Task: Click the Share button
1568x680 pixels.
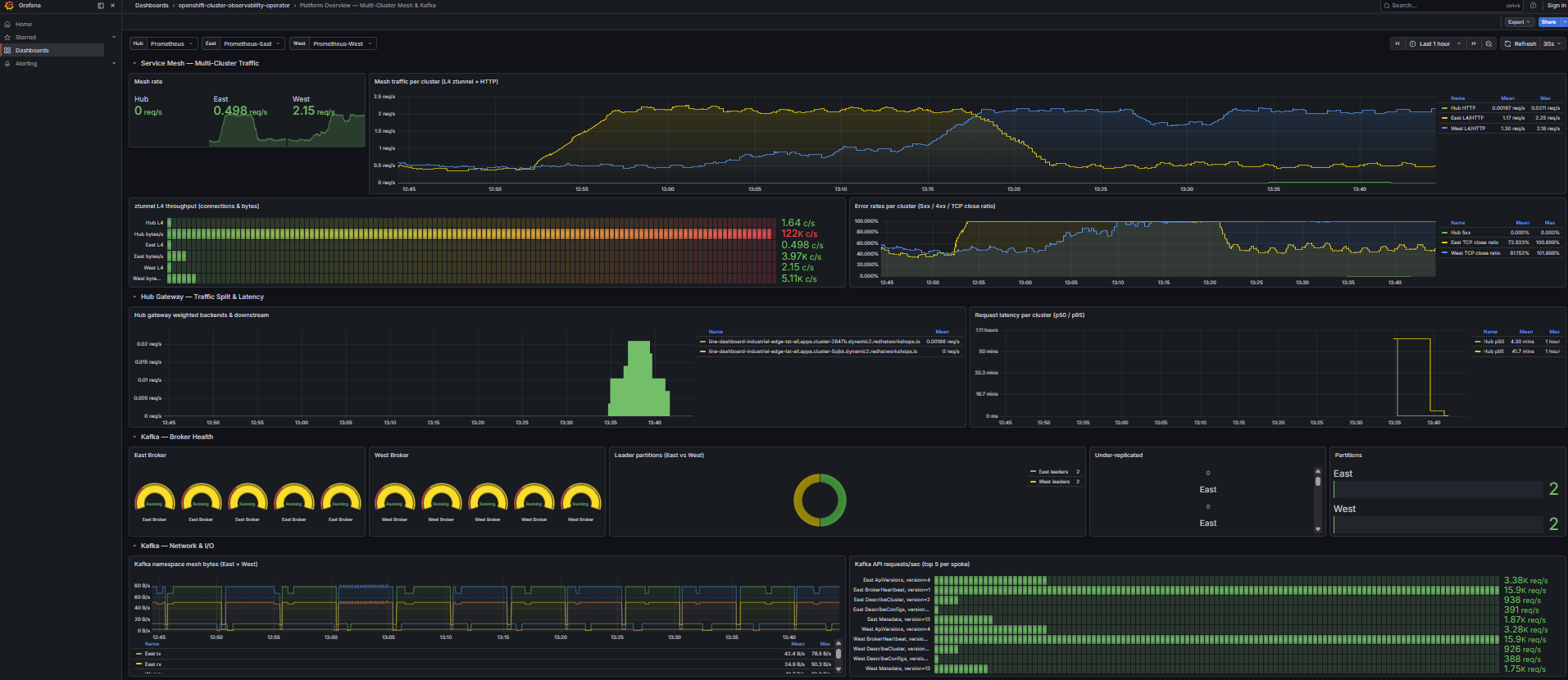Action: pos(1548,22)
